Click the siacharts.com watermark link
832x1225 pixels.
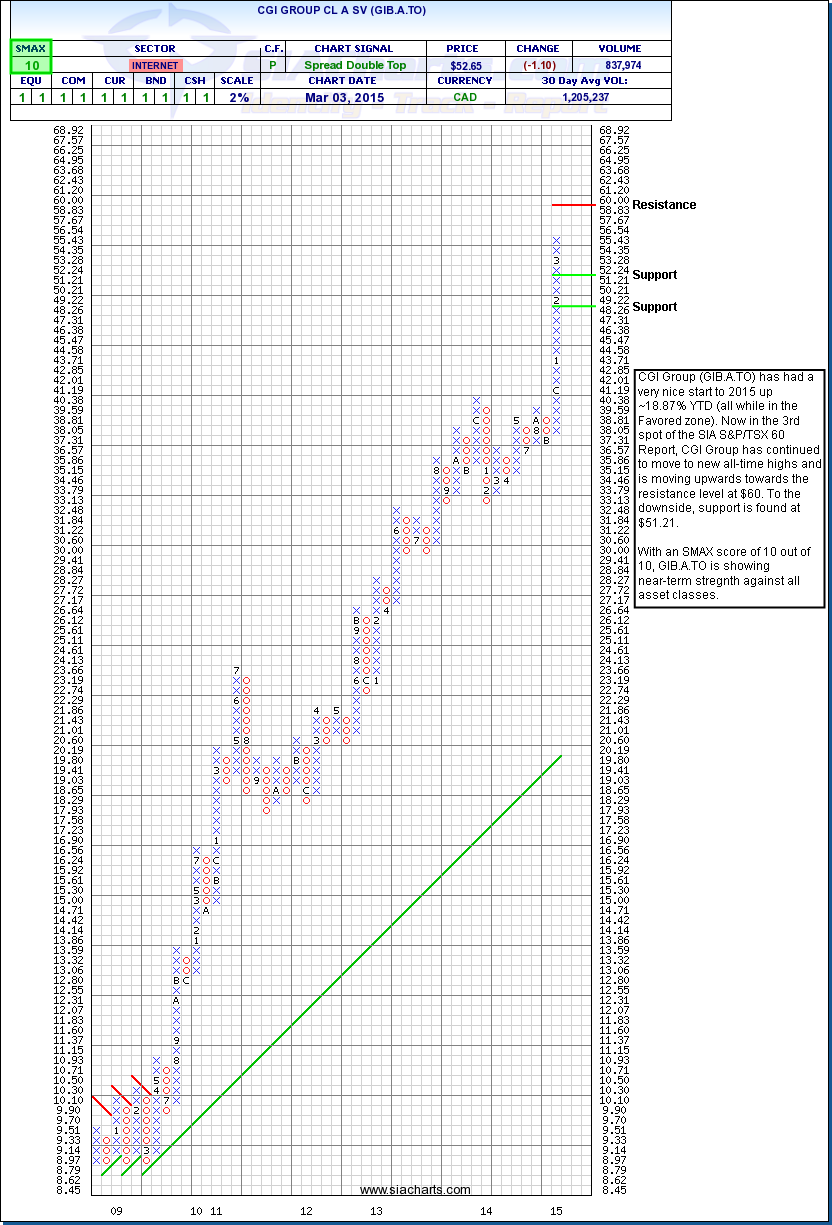415,1189
